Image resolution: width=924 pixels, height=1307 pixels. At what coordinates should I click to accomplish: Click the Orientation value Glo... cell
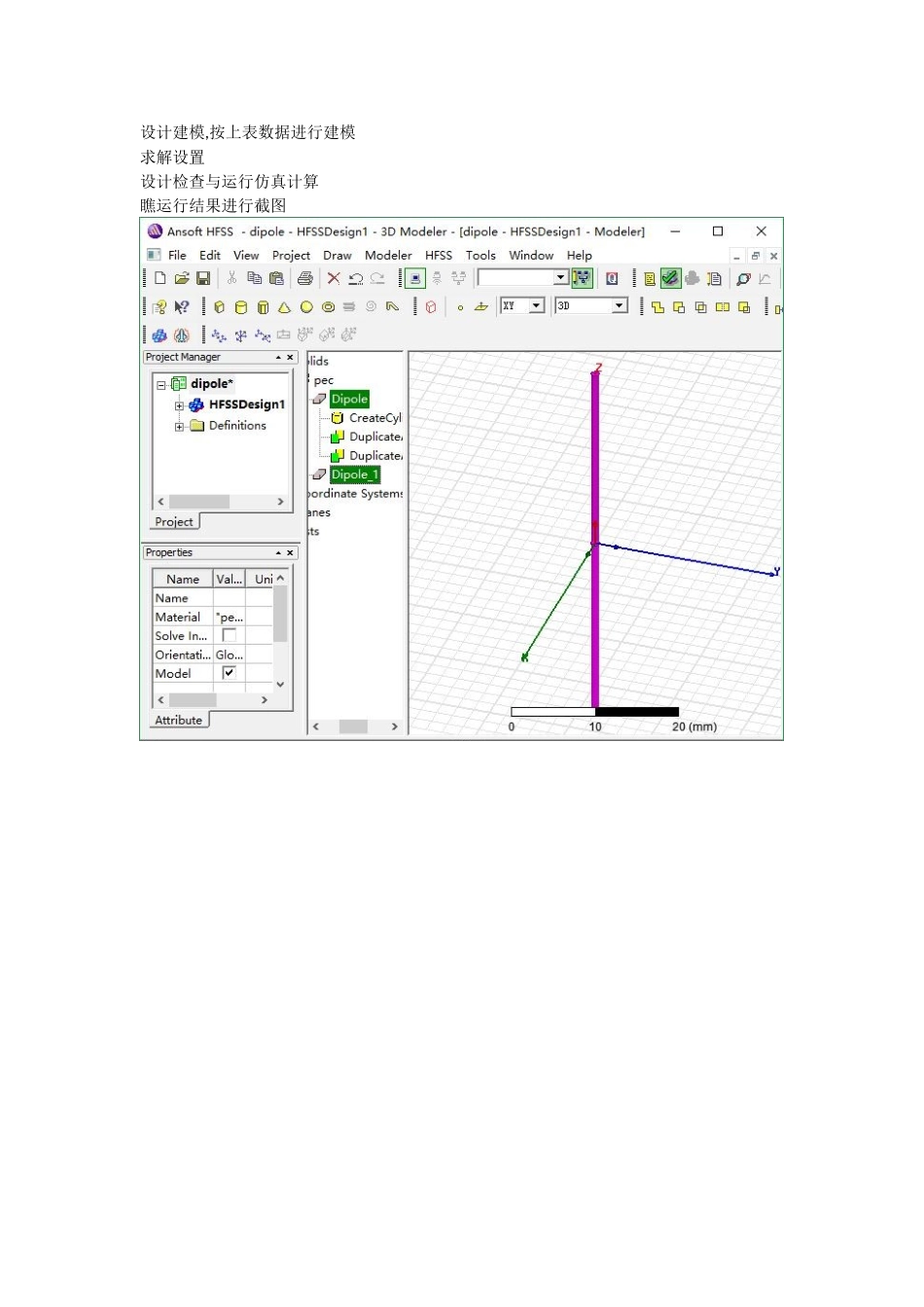[230, 654]
